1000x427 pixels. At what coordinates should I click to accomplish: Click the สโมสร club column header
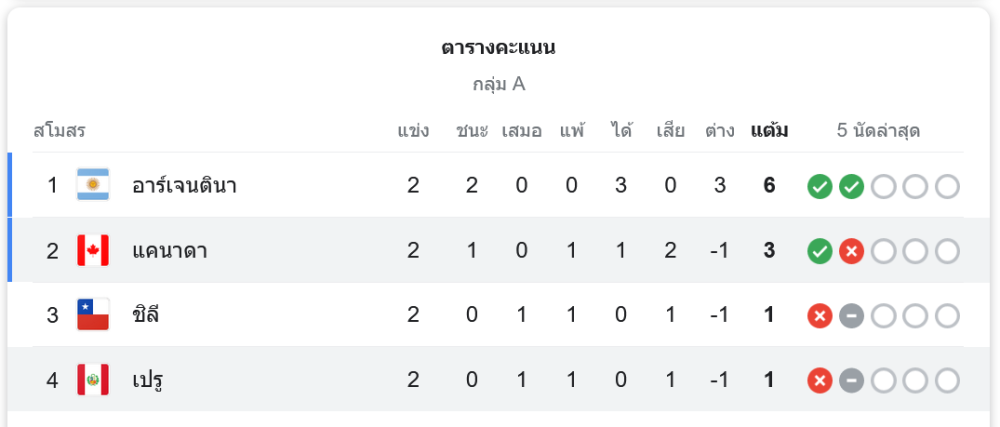pyautogui.click(x=59, y=130)
